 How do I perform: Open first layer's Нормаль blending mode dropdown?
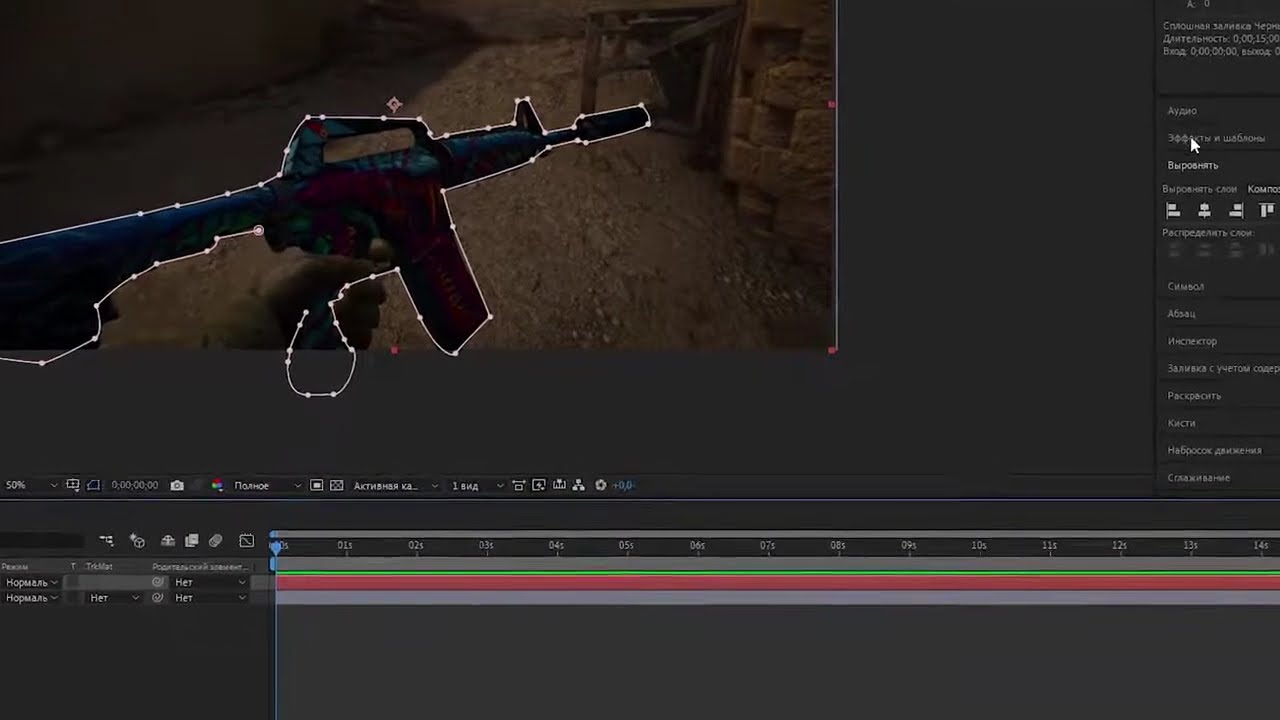32,582
